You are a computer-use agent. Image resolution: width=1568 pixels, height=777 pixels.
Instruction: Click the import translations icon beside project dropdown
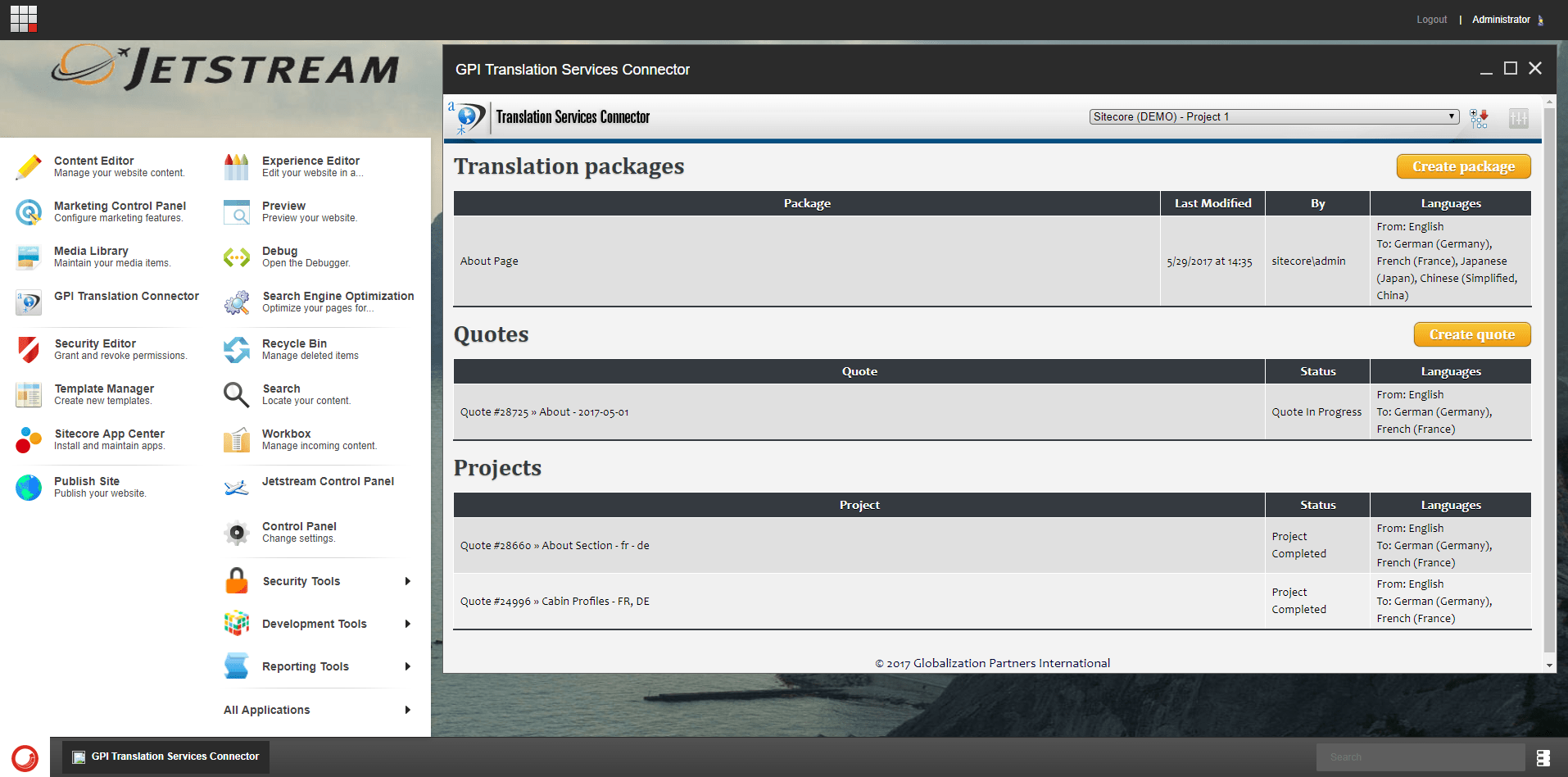(x=1479, y=118)
